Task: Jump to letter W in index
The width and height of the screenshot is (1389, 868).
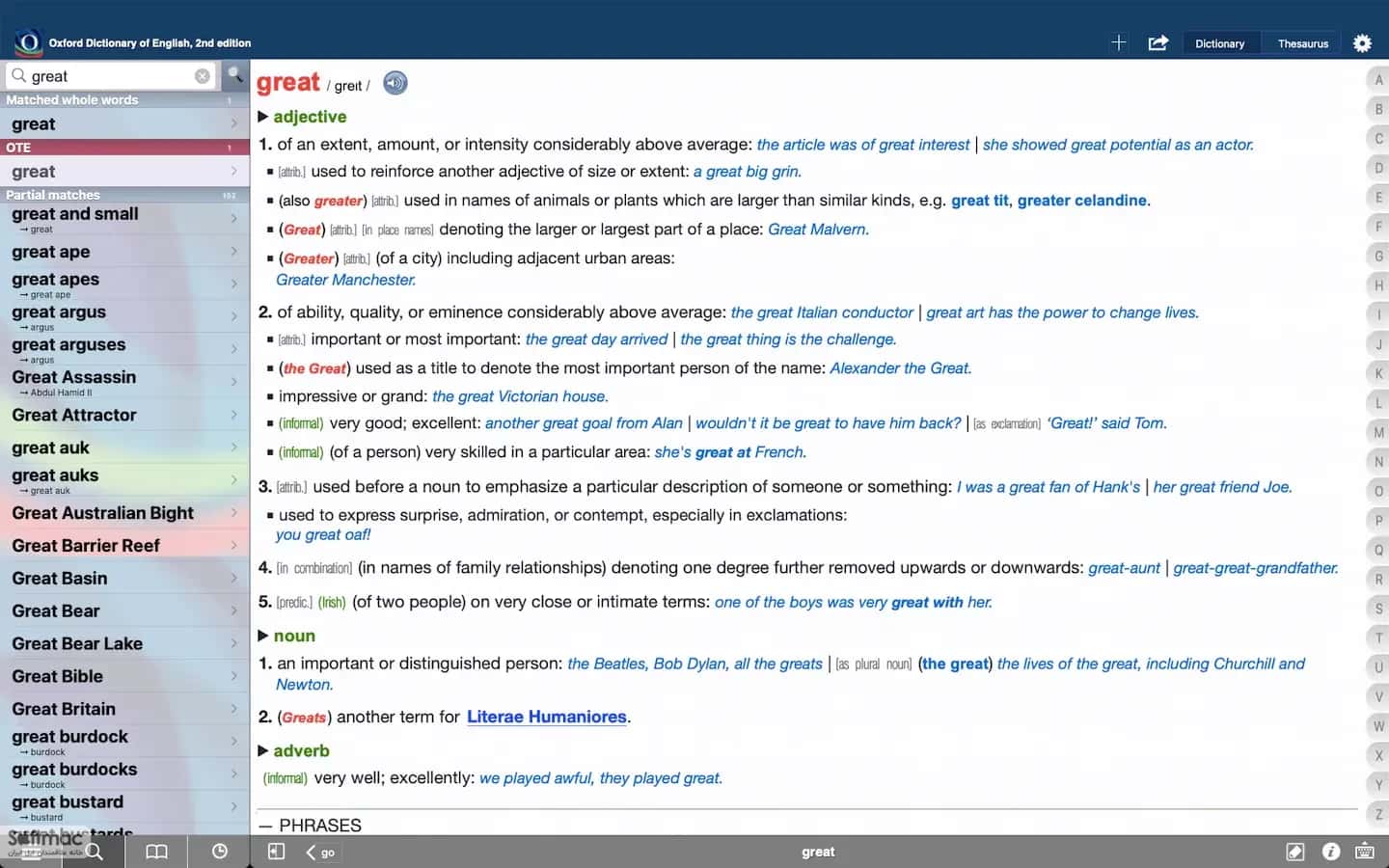Action: 1378,726
